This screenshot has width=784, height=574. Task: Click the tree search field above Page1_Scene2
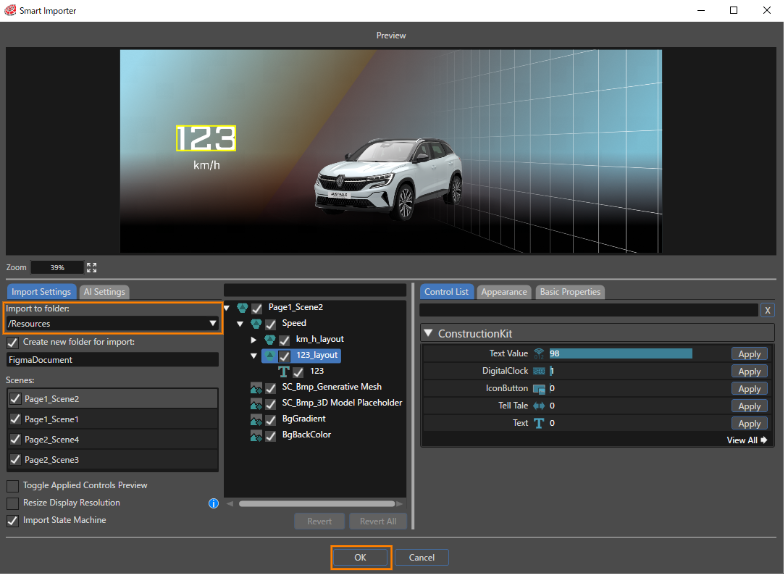pos(315,290)
